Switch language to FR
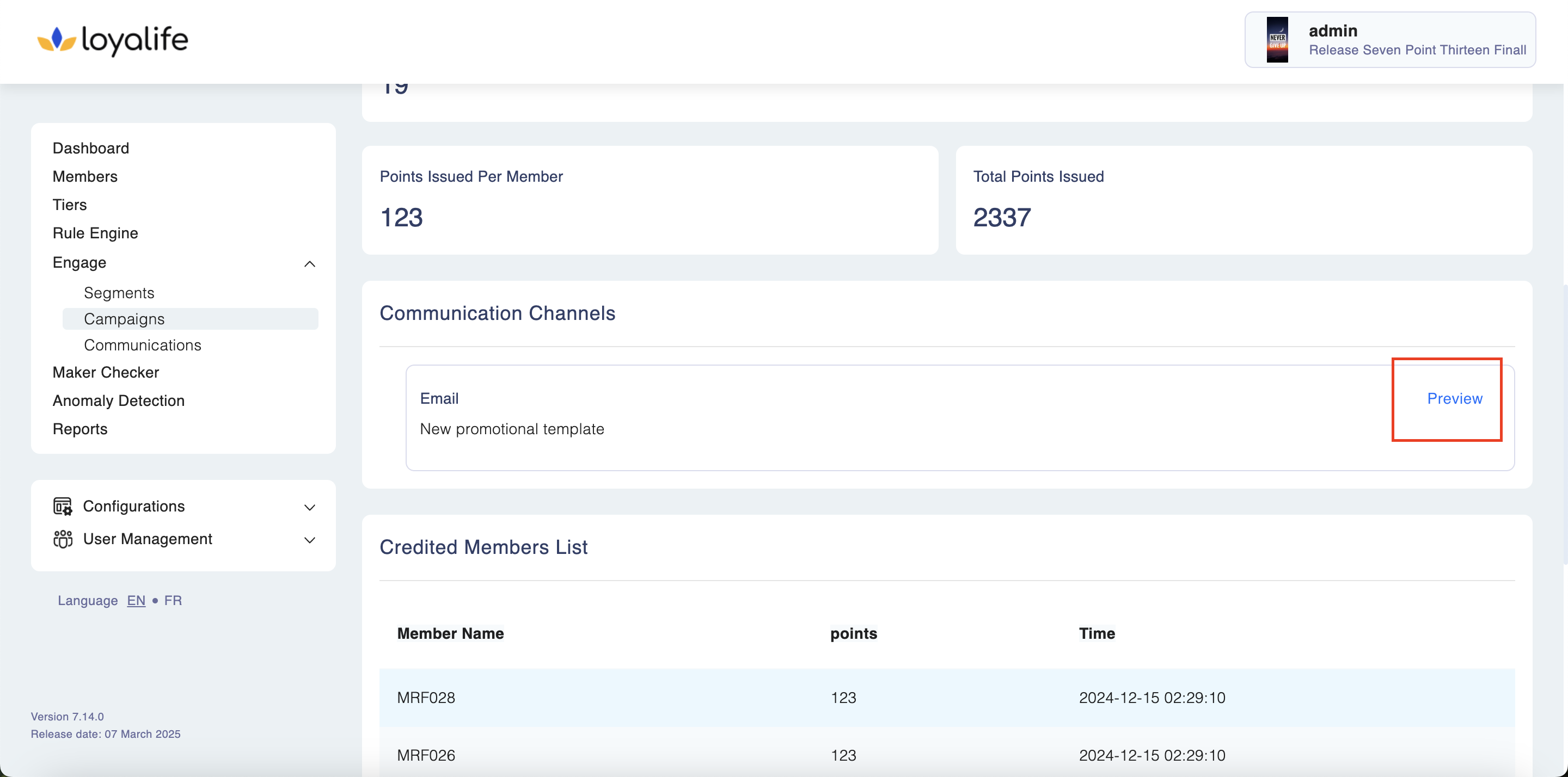The image size is (1568, 777). point(173,601)
